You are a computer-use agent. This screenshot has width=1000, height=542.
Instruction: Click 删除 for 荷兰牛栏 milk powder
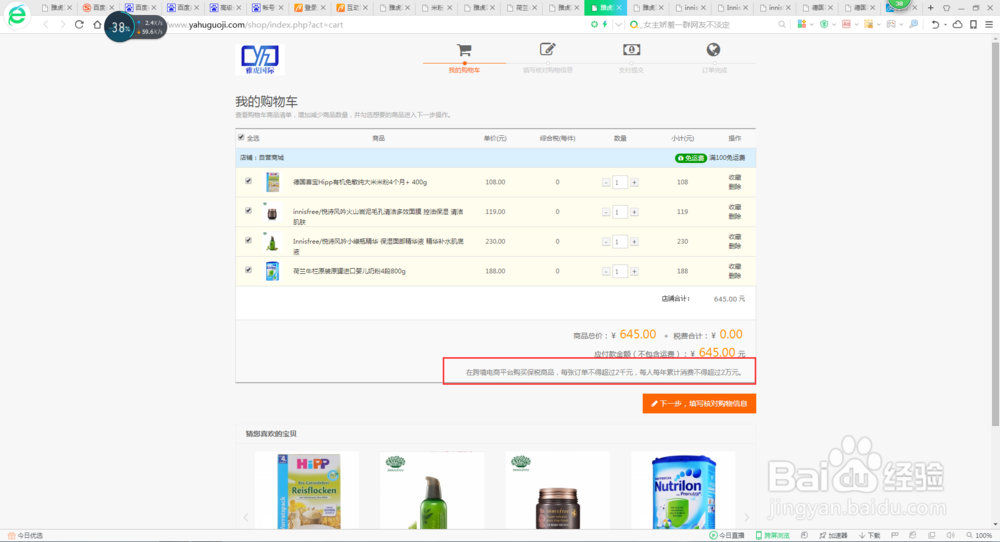[735, 275]
